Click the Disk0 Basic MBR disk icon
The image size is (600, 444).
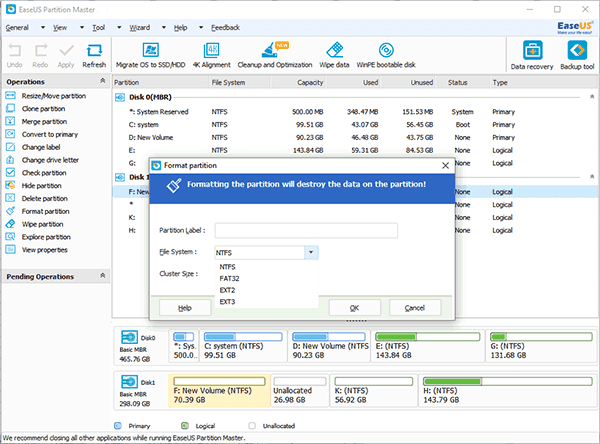[x=129, y=337]
